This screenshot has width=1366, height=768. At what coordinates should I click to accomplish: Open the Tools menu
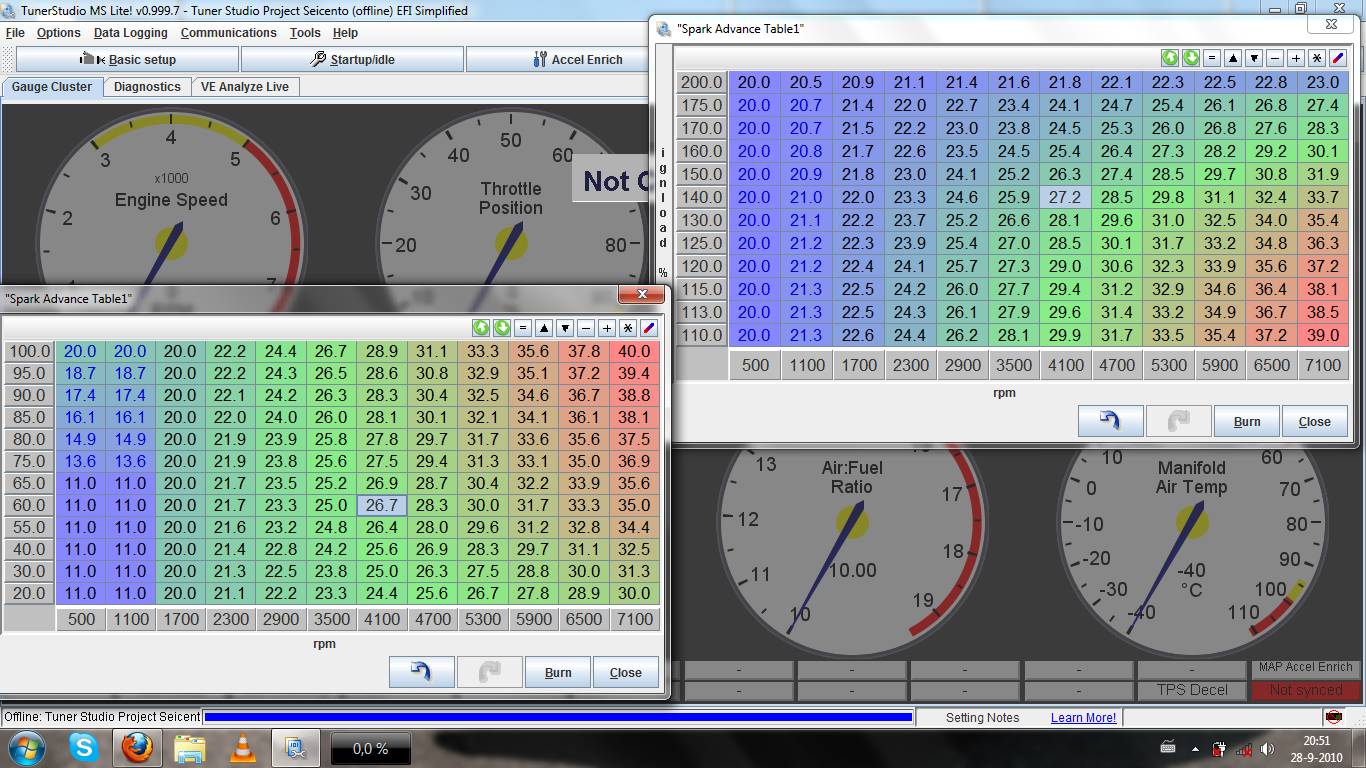(x=305, y=33)
